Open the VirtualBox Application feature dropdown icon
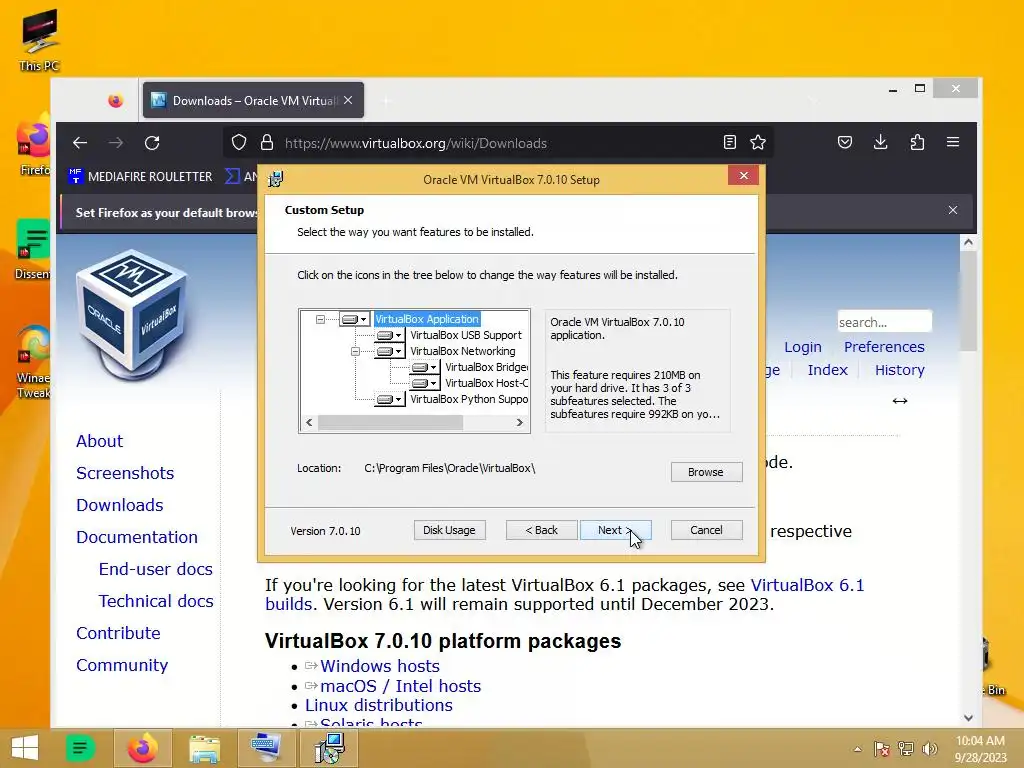The width and height of the screenshot is (1024, 768). click(355, 319)
